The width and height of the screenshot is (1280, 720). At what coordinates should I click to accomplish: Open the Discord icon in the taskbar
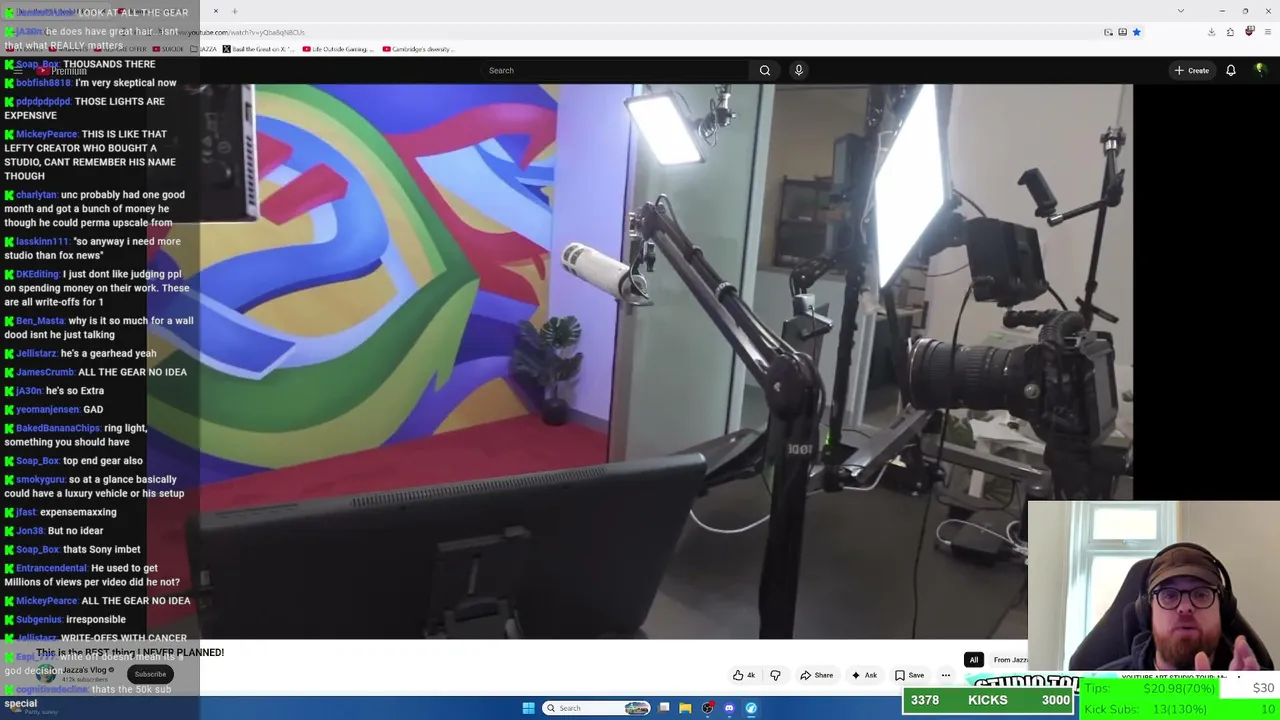(729, 708)
